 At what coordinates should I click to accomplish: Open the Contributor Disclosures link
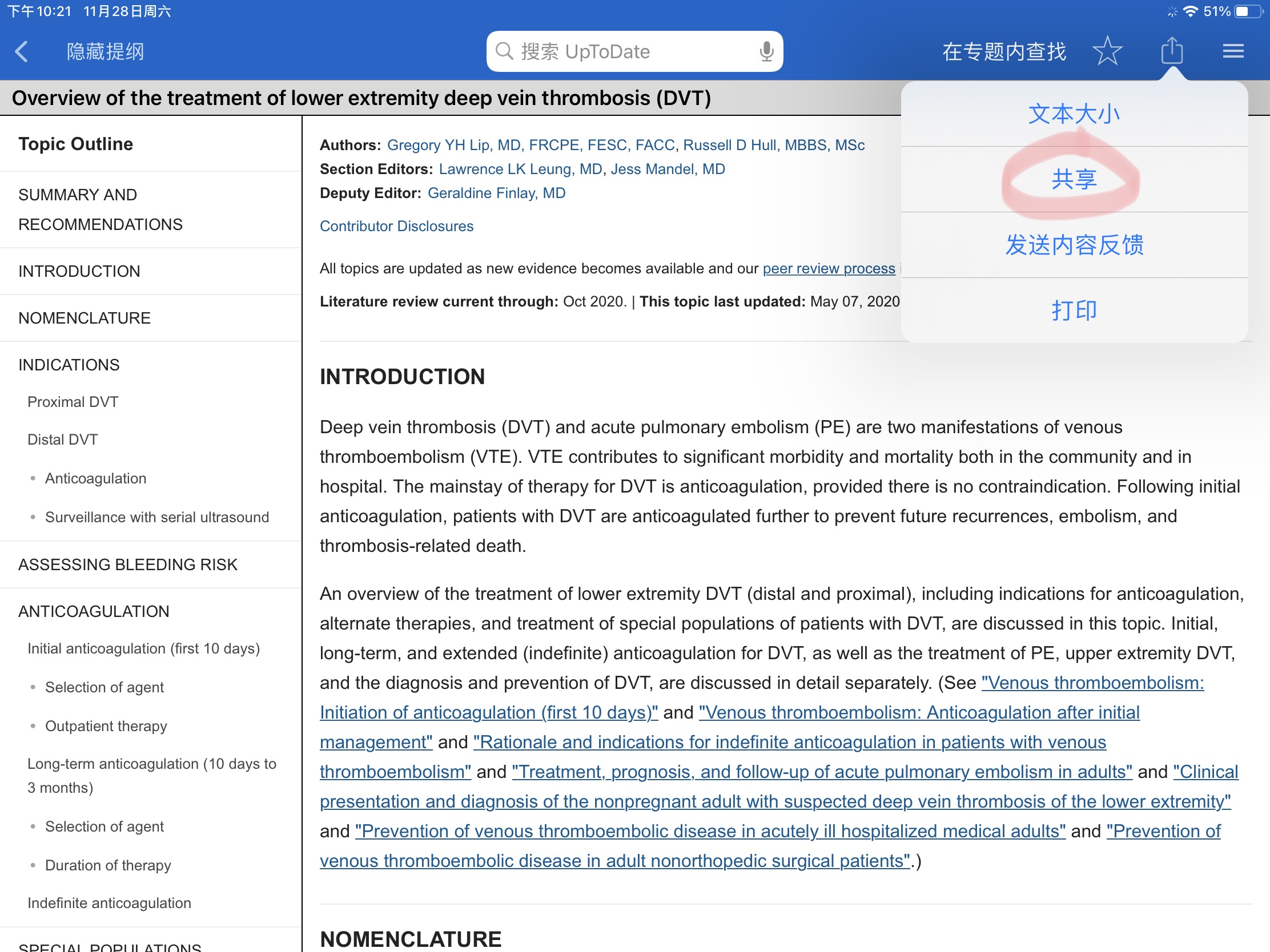point(396,226)
